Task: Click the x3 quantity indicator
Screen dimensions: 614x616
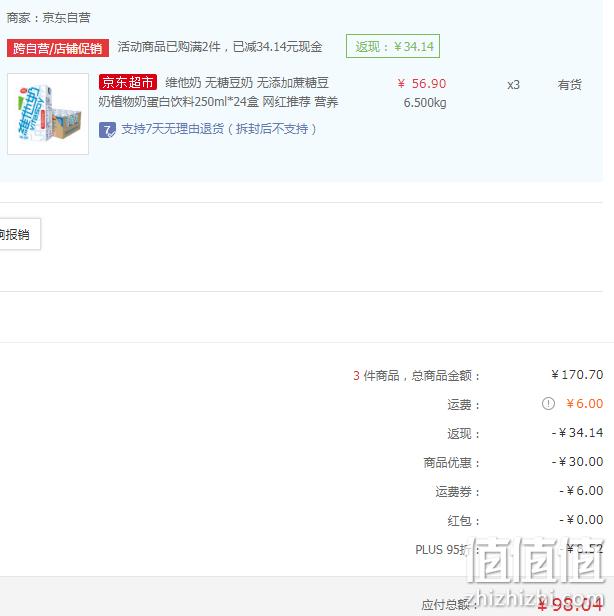Action: tap(513, 85)
